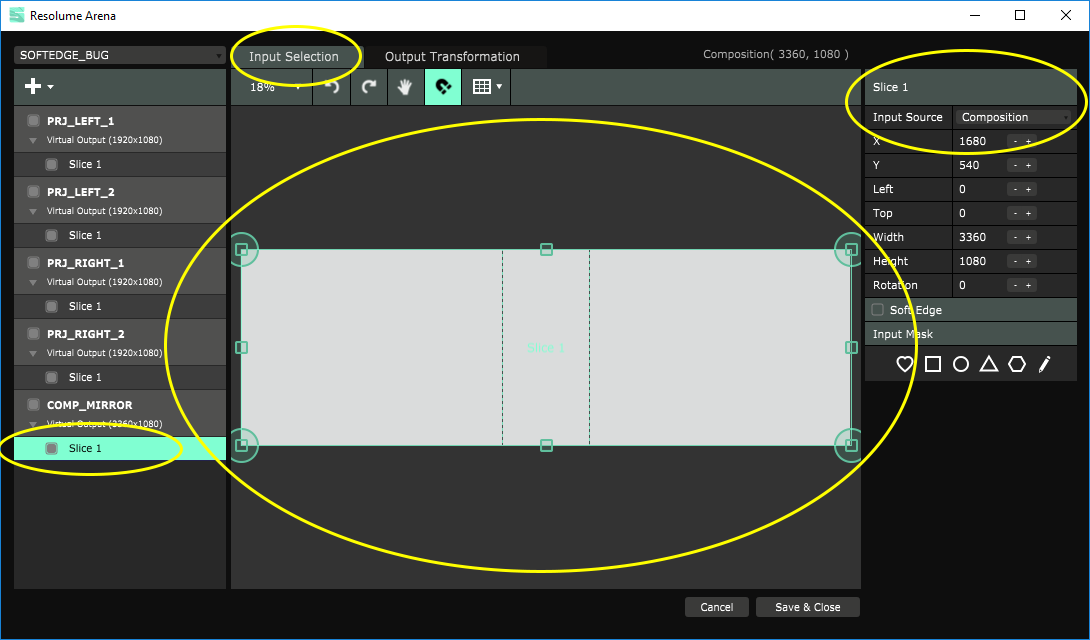Click the redo arrow in toolbar
Screen dimensions: 1090x640
[368, 87]
